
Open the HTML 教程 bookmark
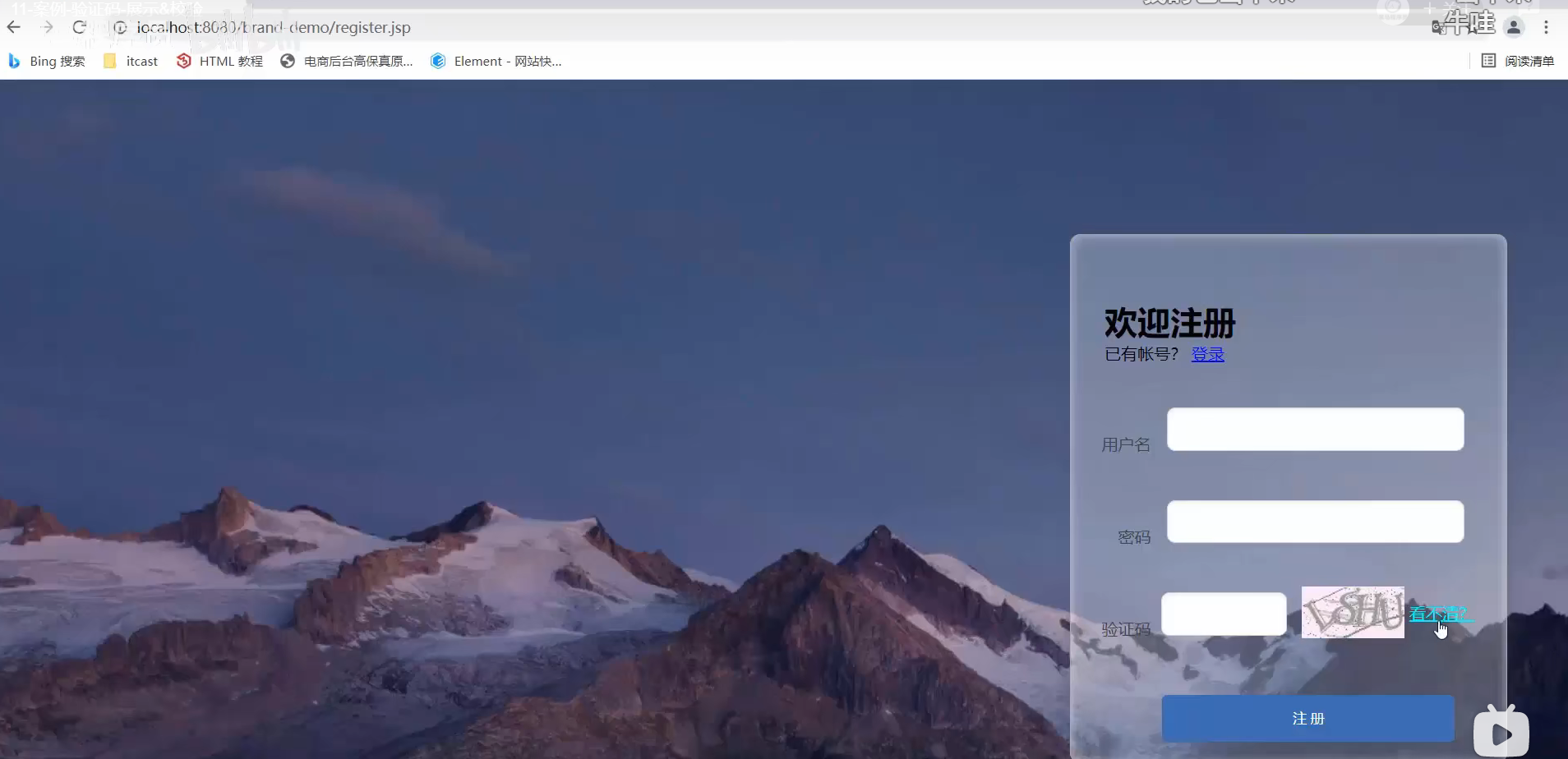[219, 61]
